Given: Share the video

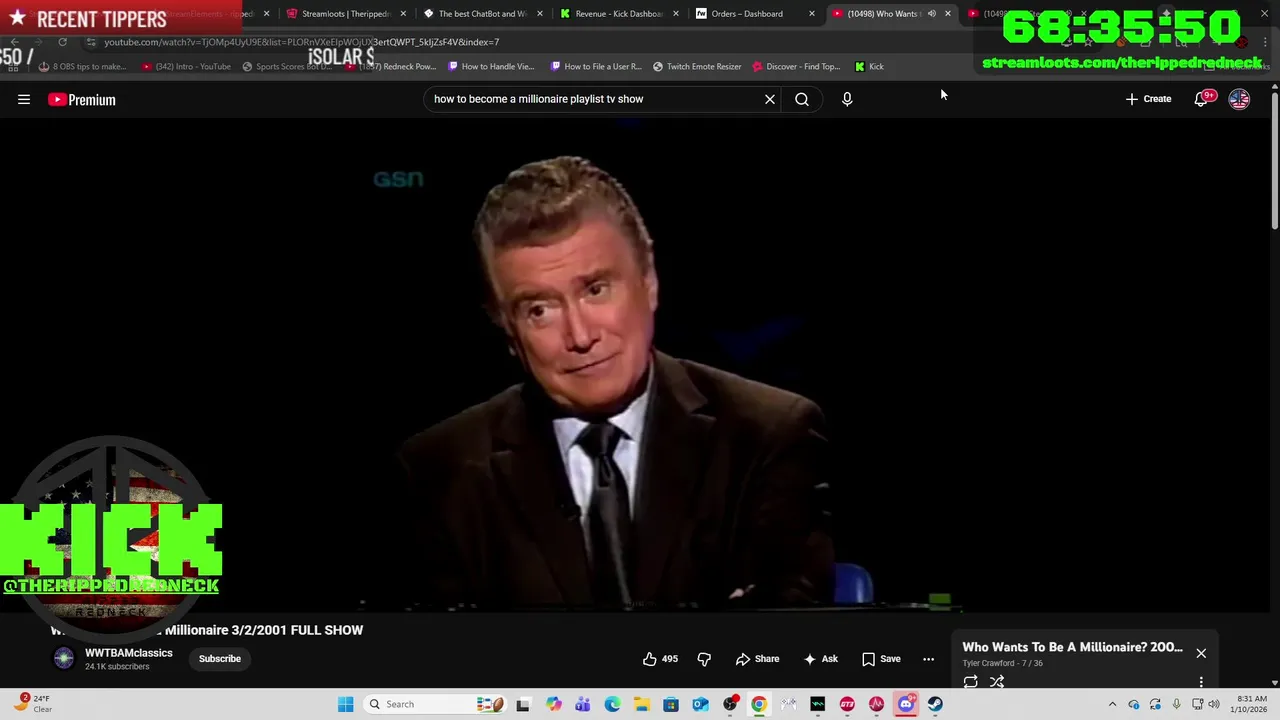Looking at the screenshot, I should click(757, 659).
